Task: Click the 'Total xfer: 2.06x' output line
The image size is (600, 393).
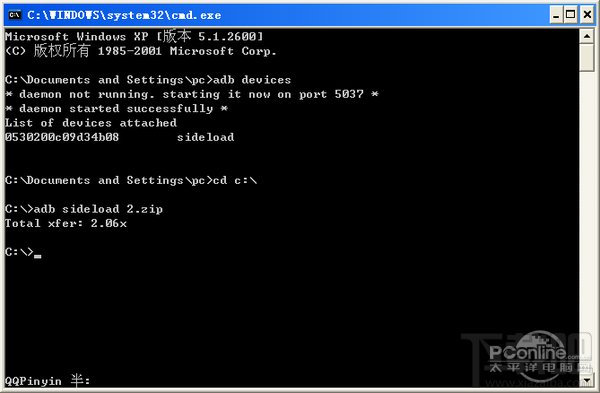Action: click(x=65, y=223)
